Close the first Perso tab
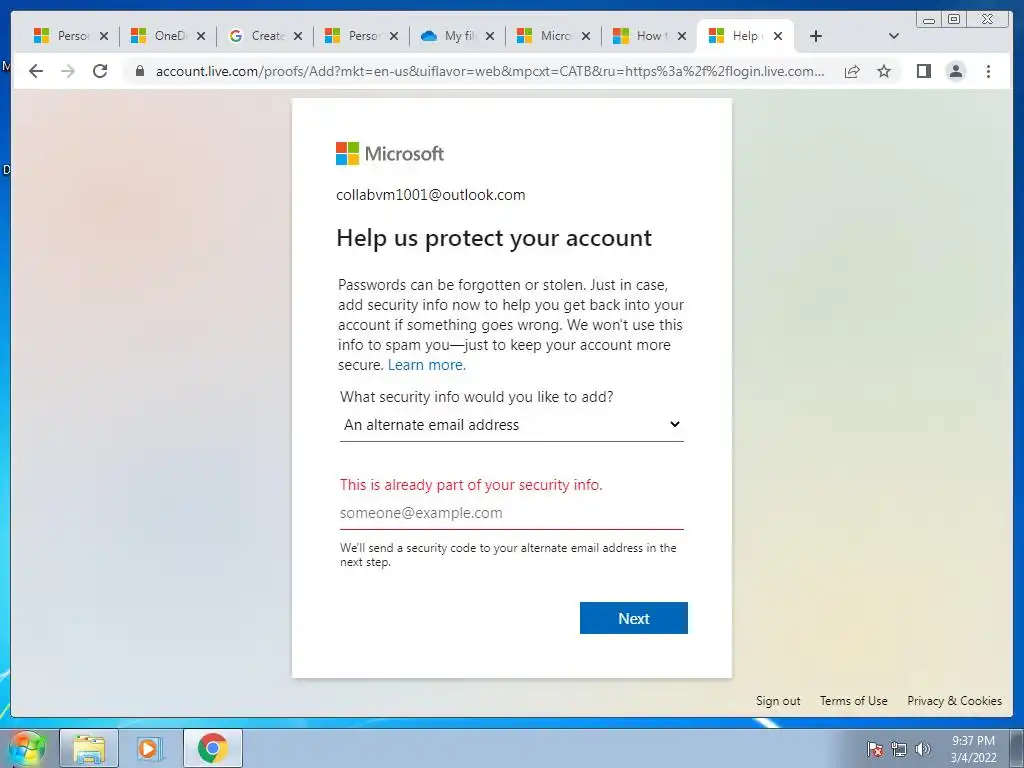1024x768 pixels. (104, 36)
